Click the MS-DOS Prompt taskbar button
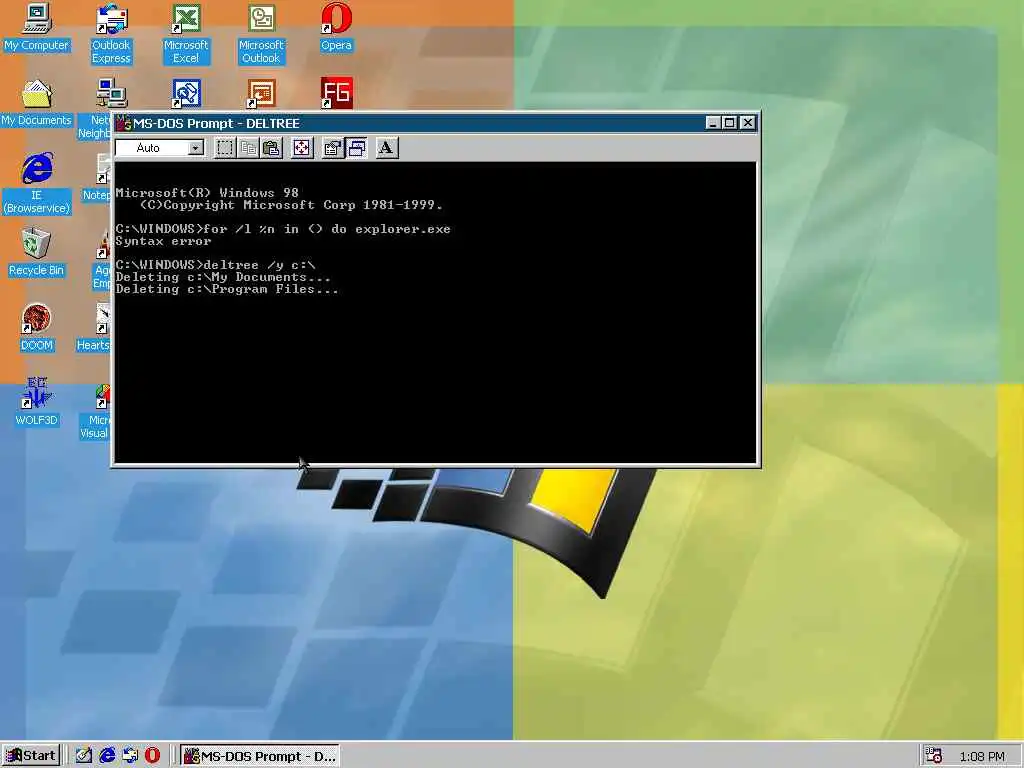The image size is (1024, 768). [260, 756]
